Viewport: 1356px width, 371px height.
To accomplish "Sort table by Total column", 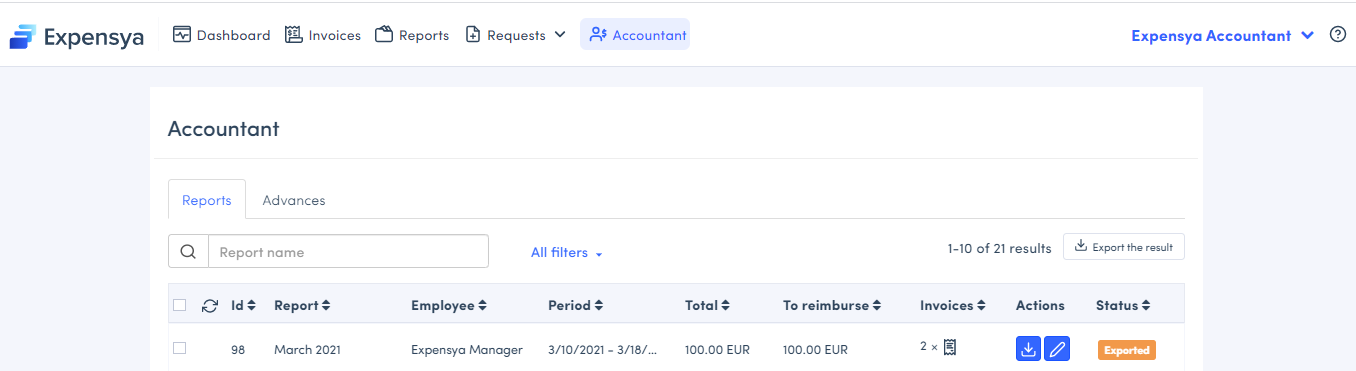I will point(707,305).
